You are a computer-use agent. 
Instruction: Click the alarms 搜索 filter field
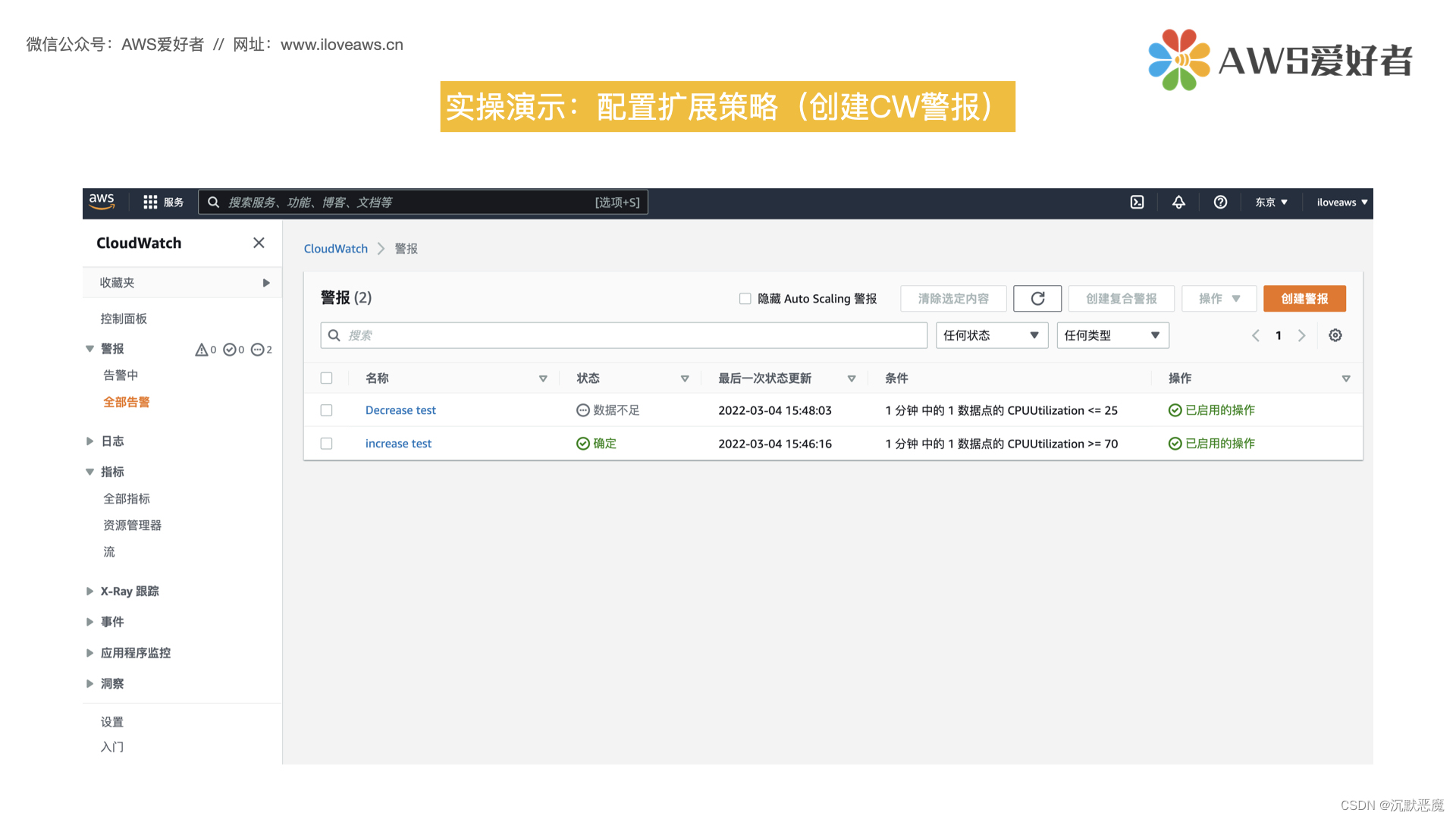pyautogui.click(x=623, y=335)
